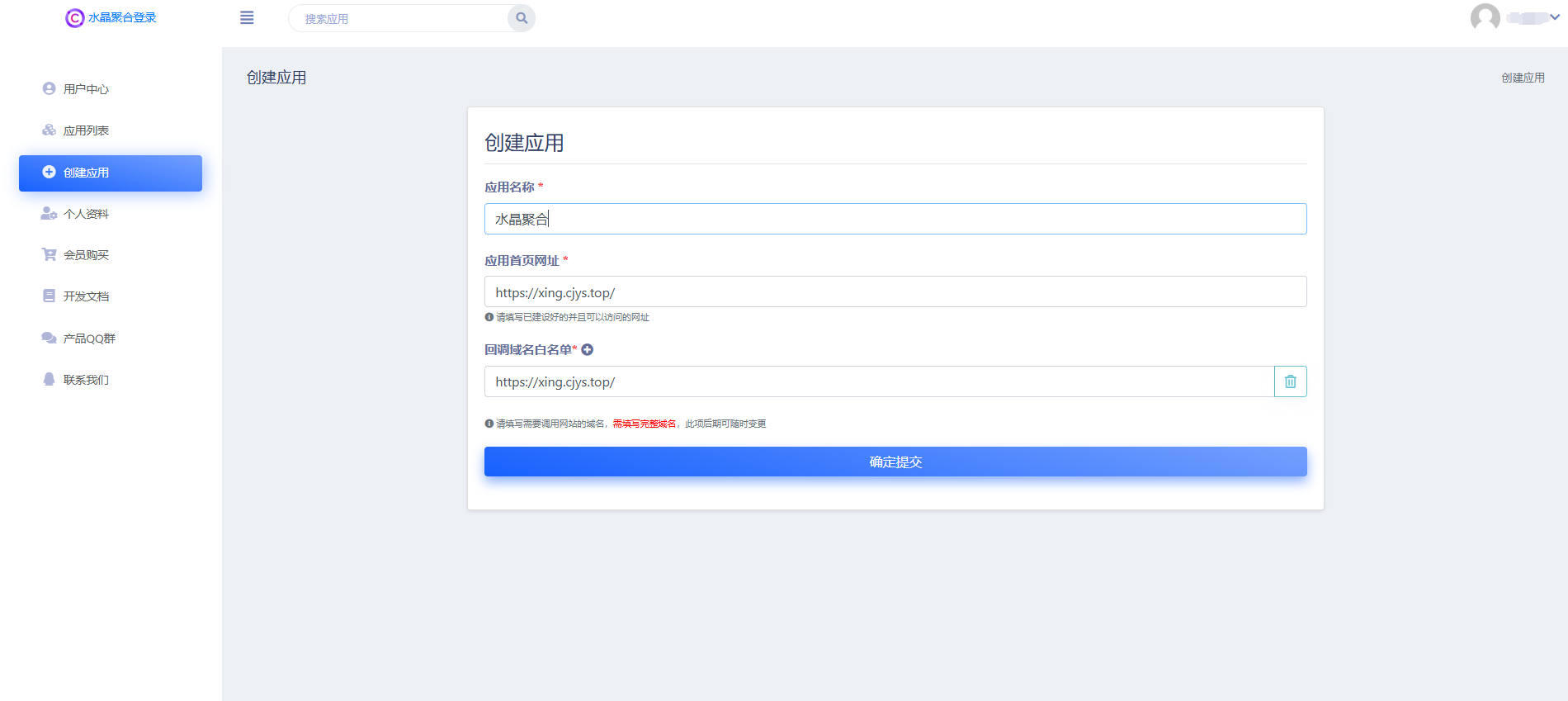Click the search magnifier button

point(522,18)
